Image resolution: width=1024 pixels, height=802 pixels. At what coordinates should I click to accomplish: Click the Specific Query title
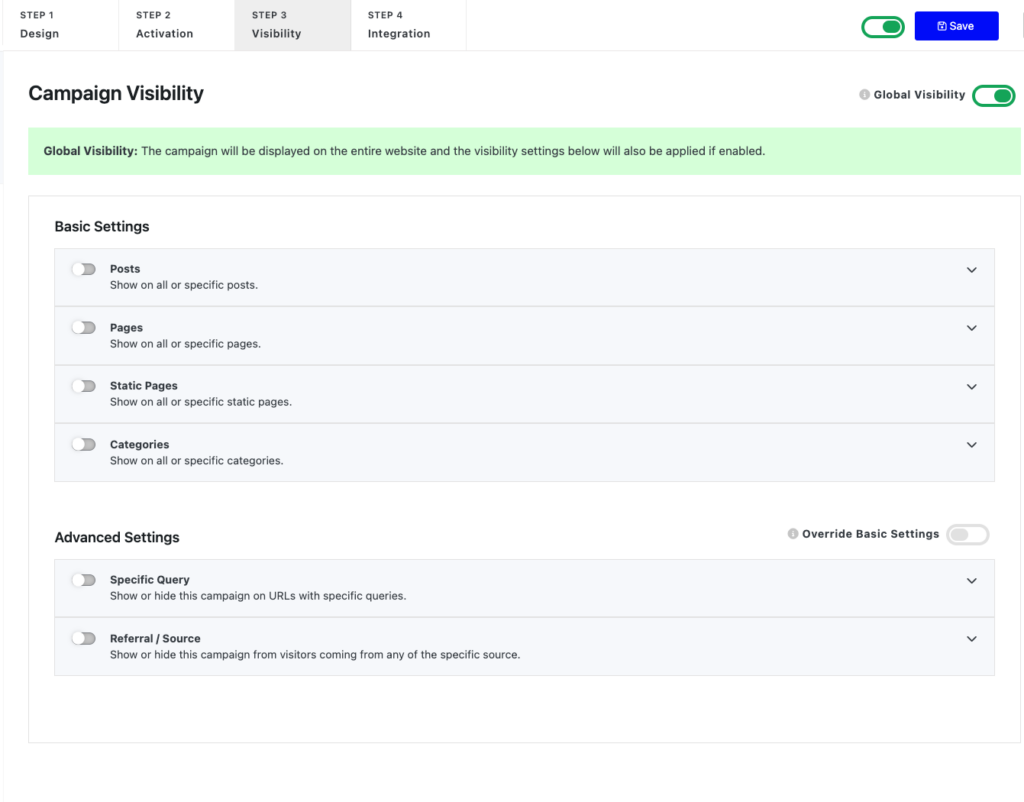point(150,580)
